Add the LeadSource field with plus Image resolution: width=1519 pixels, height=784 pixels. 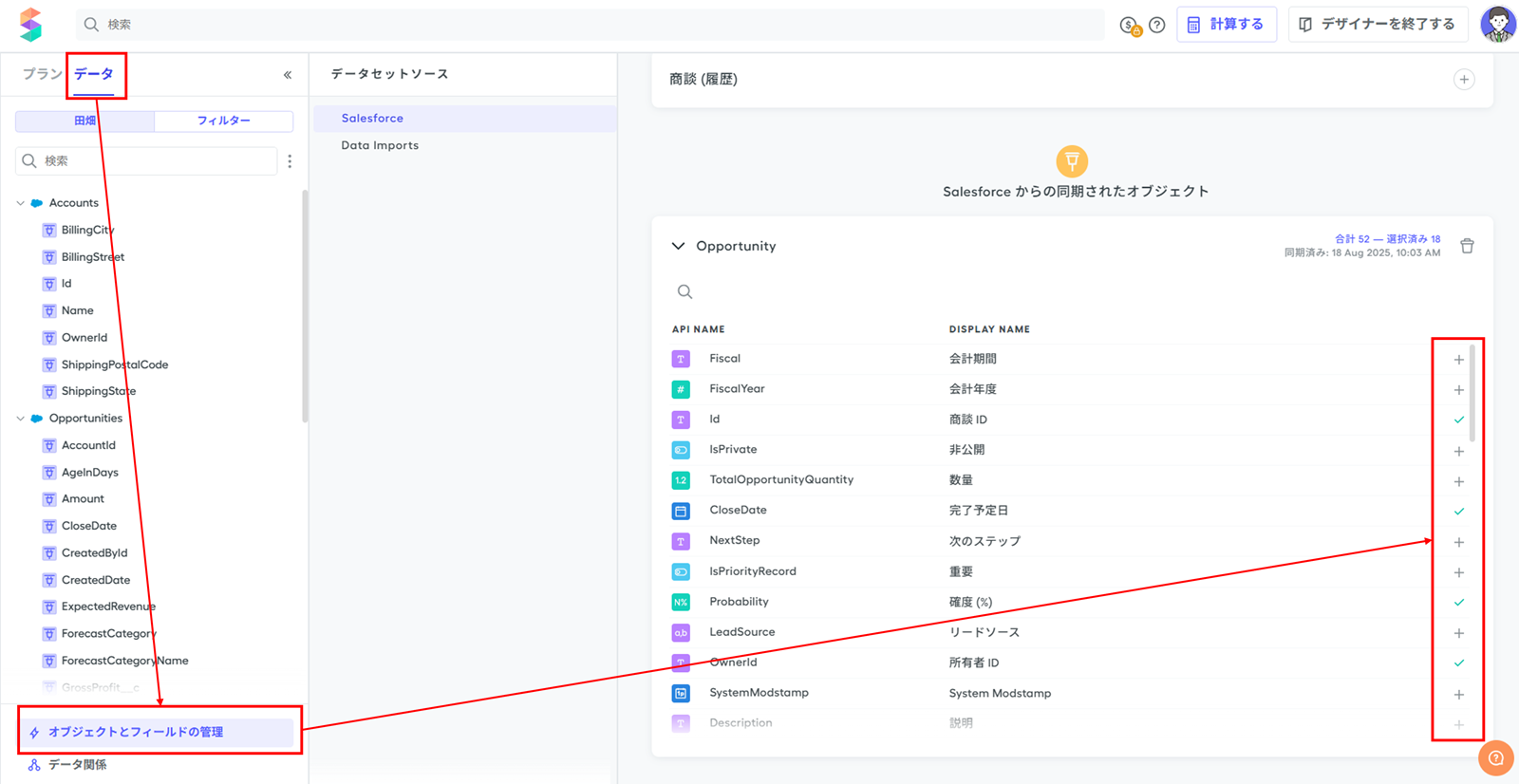pos(1459,633)
